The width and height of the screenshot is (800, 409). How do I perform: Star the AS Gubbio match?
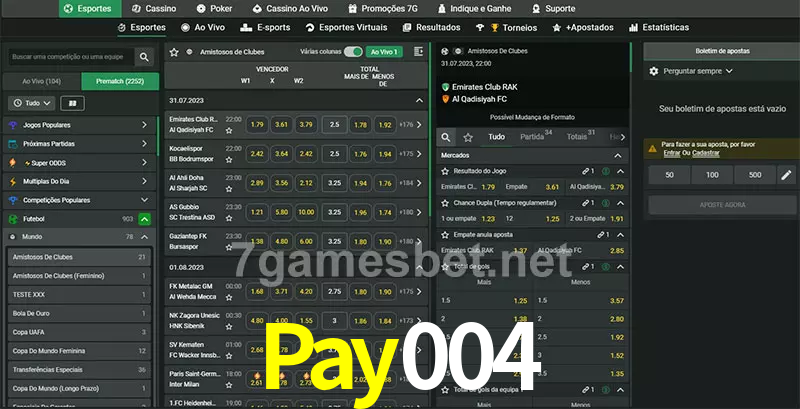click(x=229, y=218)
